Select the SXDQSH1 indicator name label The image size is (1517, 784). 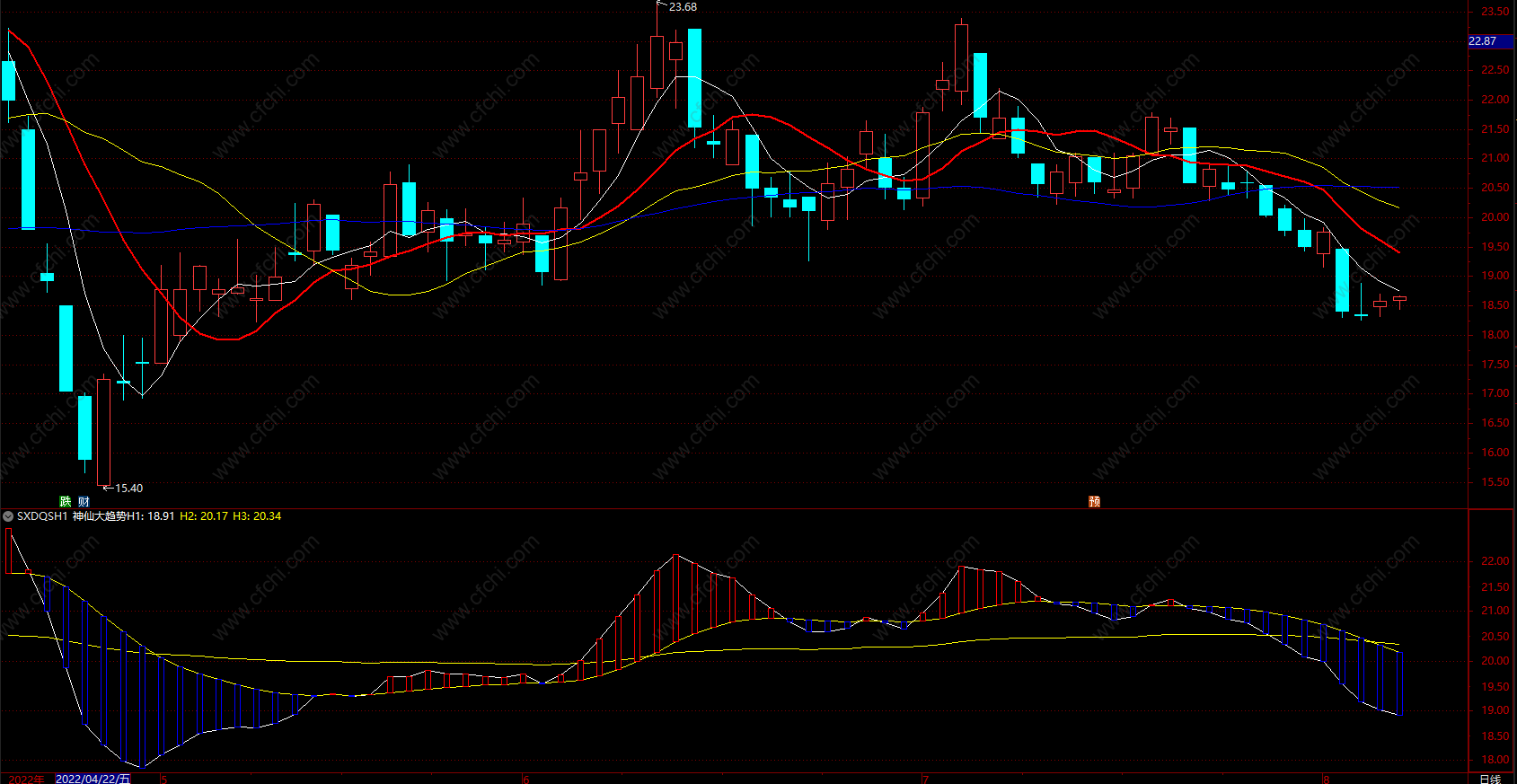pyautogui.click(x=42, y=516)
